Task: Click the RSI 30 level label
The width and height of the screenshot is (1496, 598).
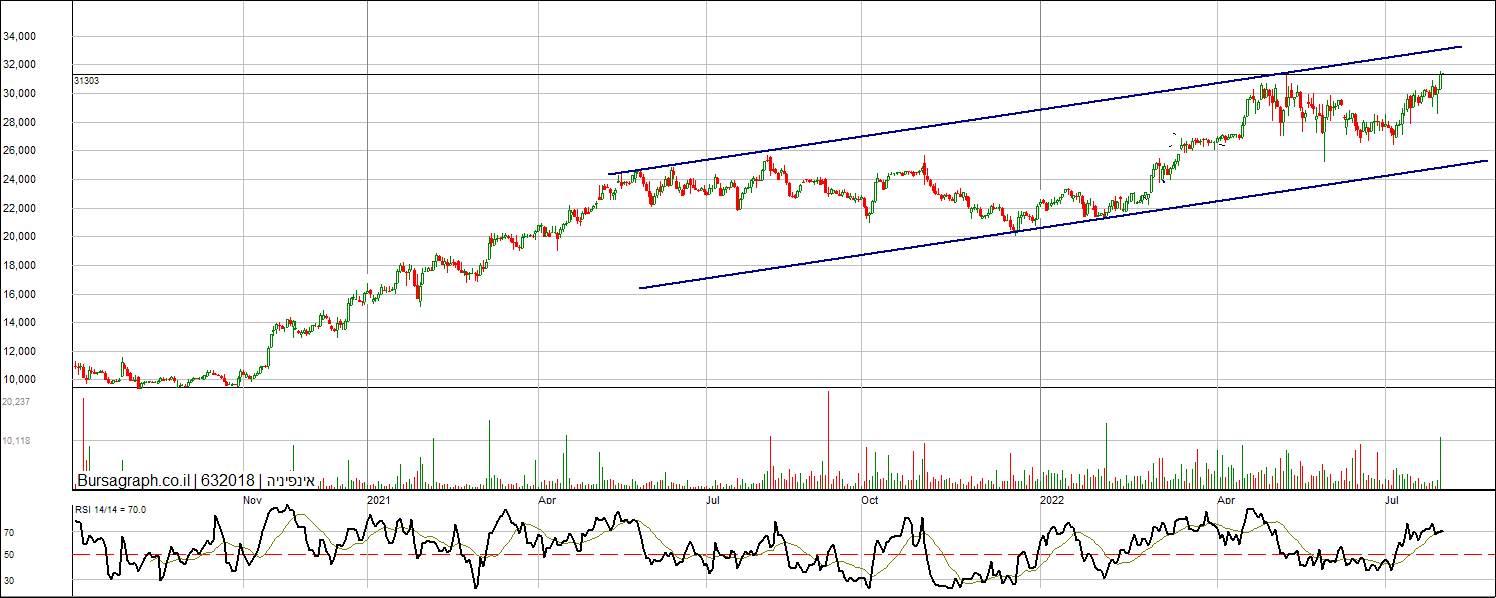Action: pyautogui.click(x=8, y=580)
